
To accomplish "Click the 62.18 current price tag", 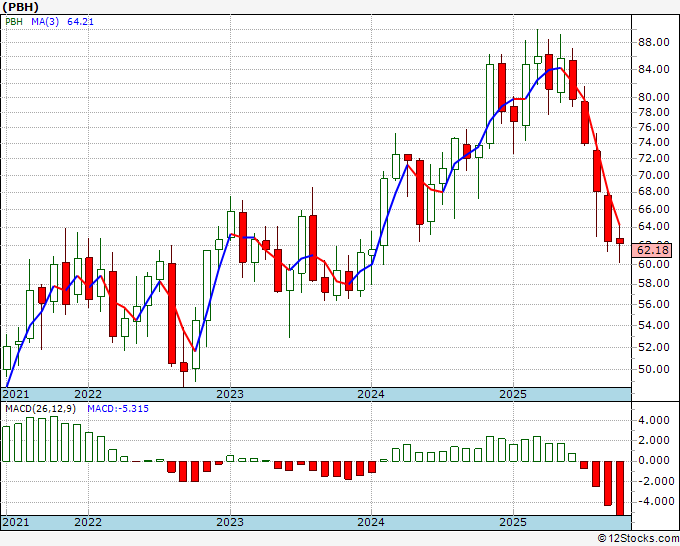I will coord(653,250).
